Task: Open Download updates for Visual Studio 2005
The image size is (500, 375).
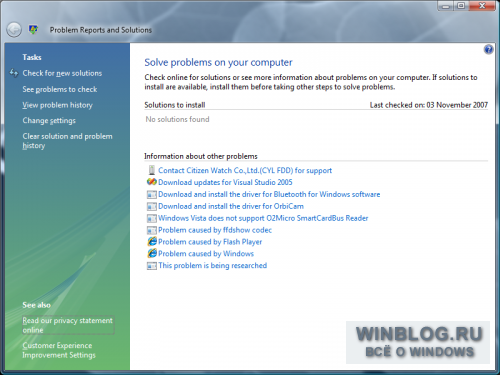Action: tap(225, 182)
